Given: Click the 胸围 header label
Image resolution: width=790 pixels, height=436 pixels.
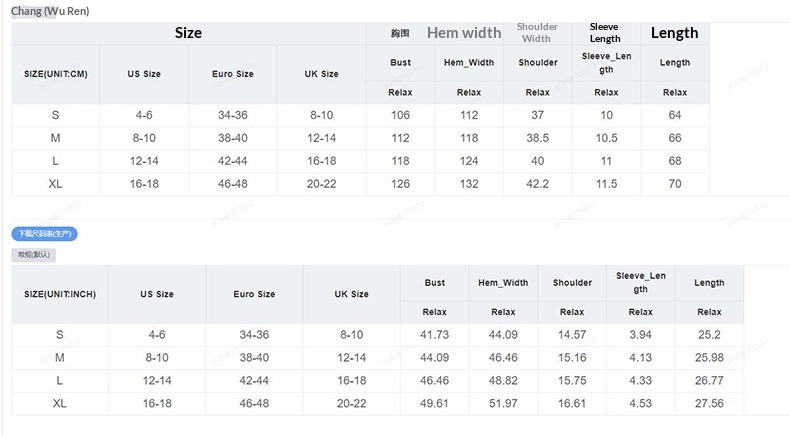Looking at the screenshot, I should pos(400,33).
